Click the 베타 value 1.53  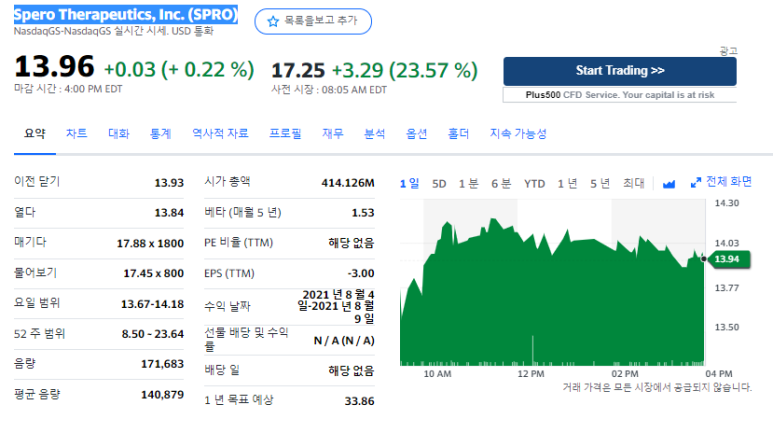pyautogui.click(x=363, y=213)
